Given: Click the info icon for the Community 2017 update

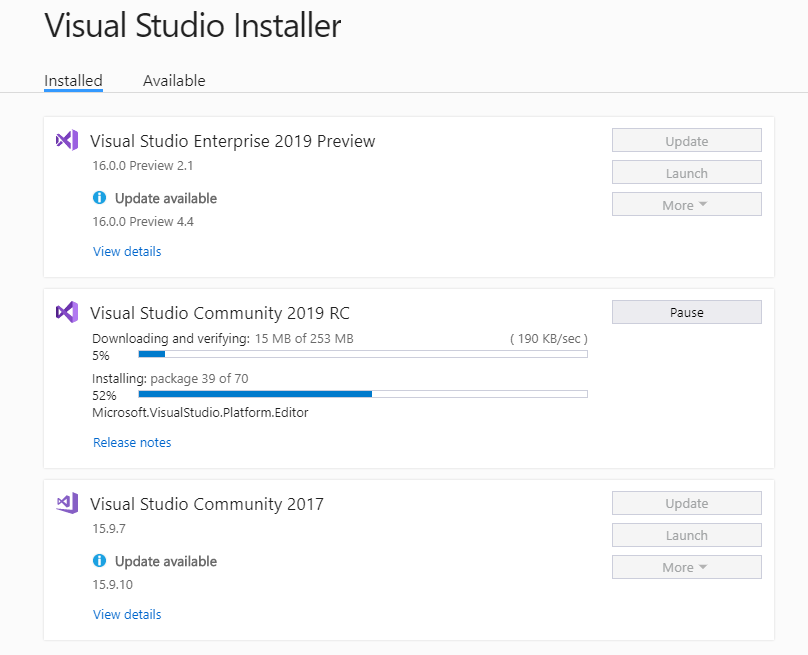Looking at the screenshot, I should [x=99, y=560].
